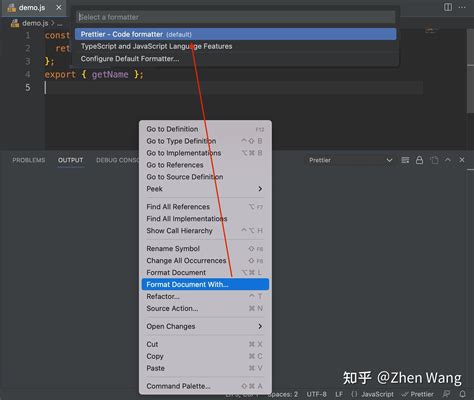Switch to the PROBLEMS panel tab
This screenshot has width=474, height=400.
[29, 160]
